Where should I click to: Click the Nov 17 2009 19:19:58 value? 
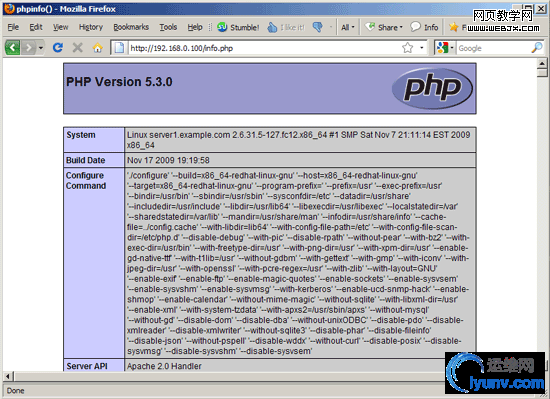(x=168, y=160)
